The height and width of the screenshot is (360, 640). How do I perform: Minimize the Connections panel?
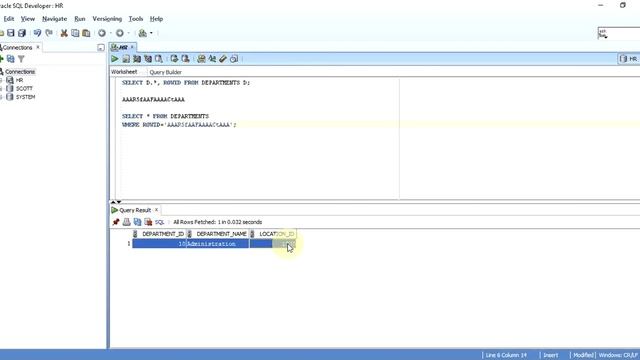coord(101,48)
